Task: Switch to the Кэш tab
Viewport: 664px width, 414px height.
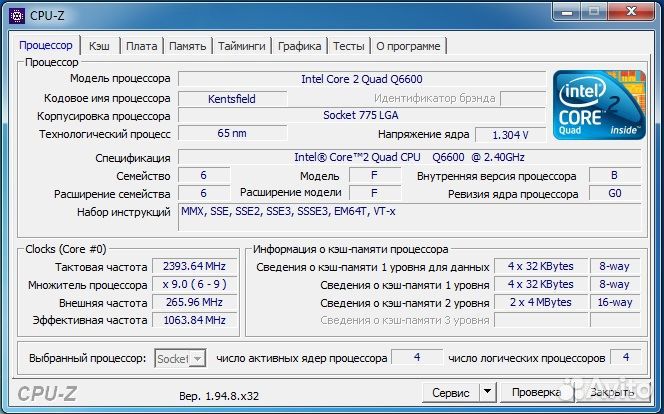Action: click(x=99, y=46)
